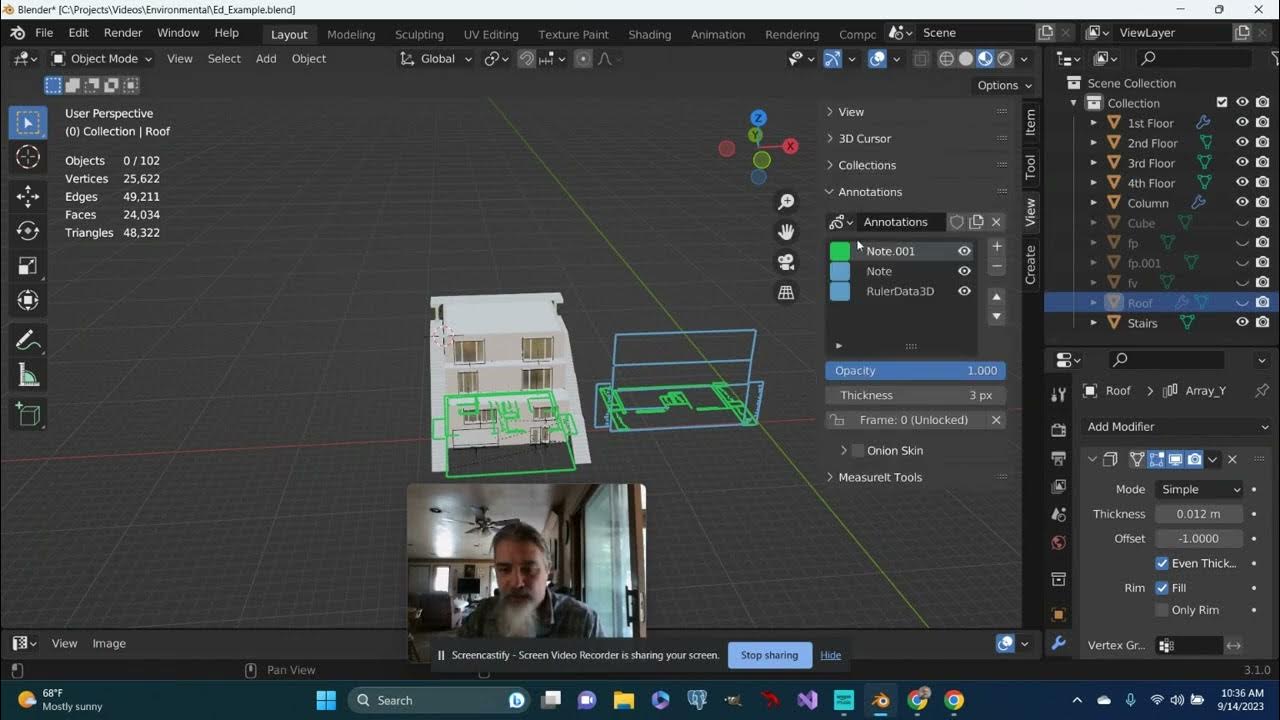Select the Rotate tool
The image size is (1280, 720).
[28, 231]
